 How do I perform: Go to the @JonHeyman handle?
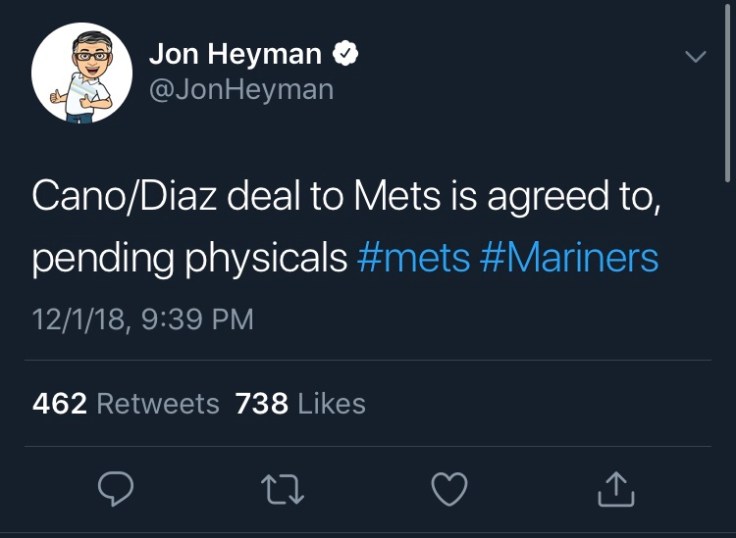240,89
